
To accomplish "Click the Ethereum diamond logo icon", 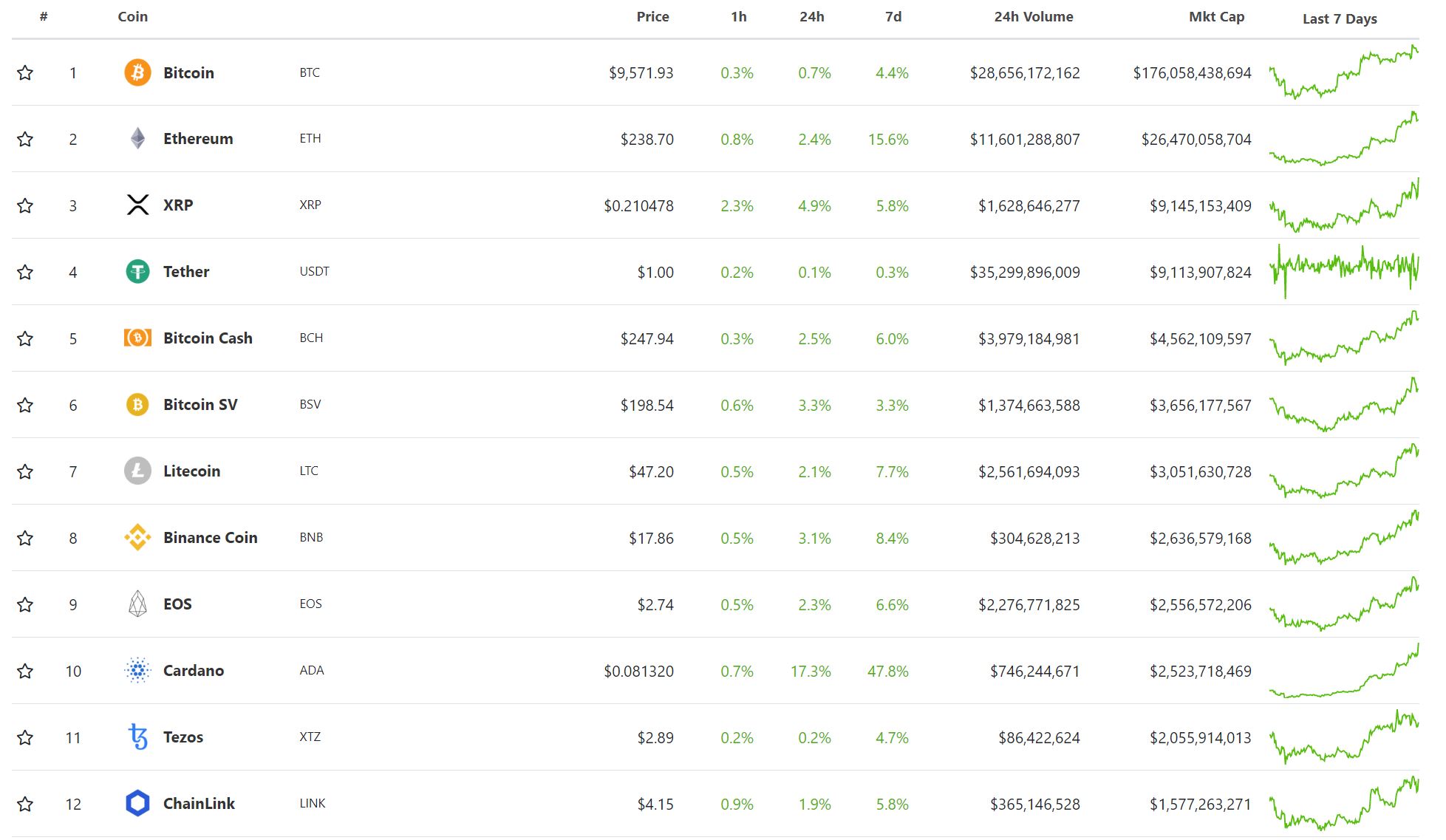I will pos(137,139).
